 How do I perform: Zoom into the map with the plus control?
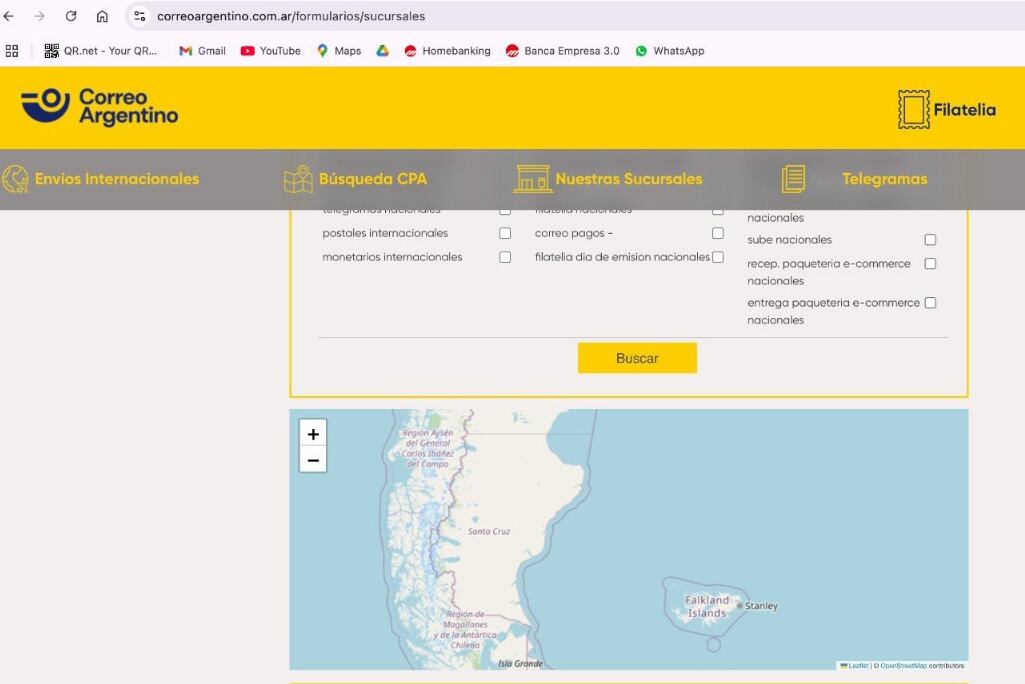[x=313, y=433]
